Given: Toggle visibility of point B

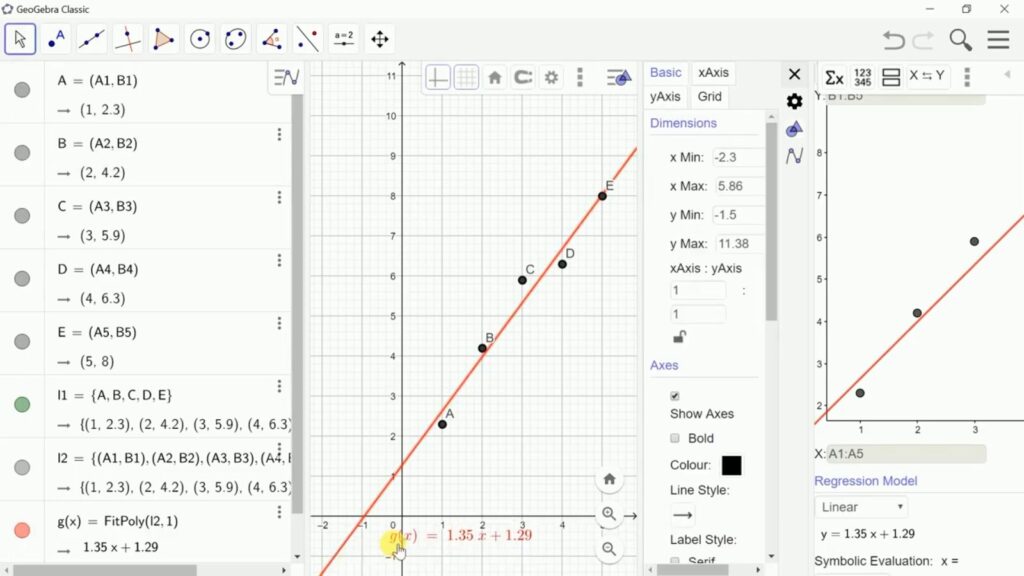Looking at the screenshot, I should [22, 153].
